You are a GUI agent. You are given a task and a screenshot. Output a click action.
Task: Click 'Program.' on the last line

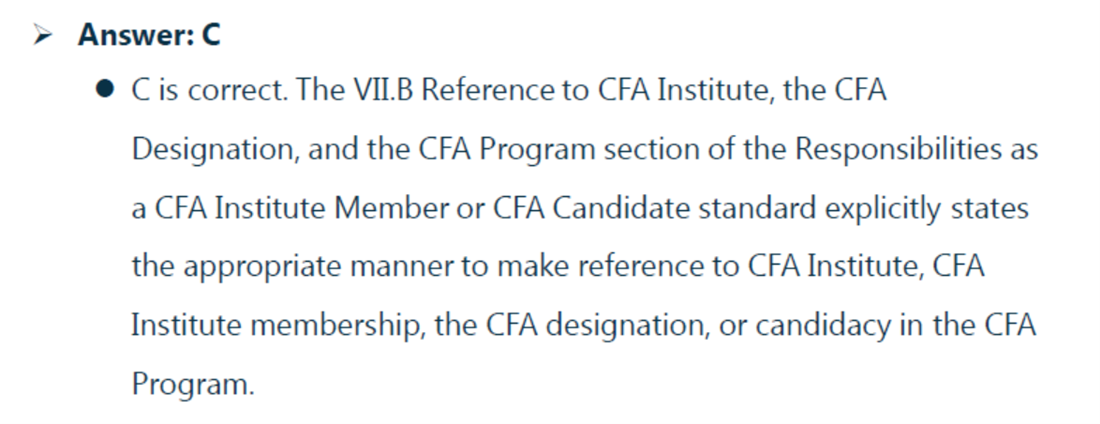click(x=193, y=386)
